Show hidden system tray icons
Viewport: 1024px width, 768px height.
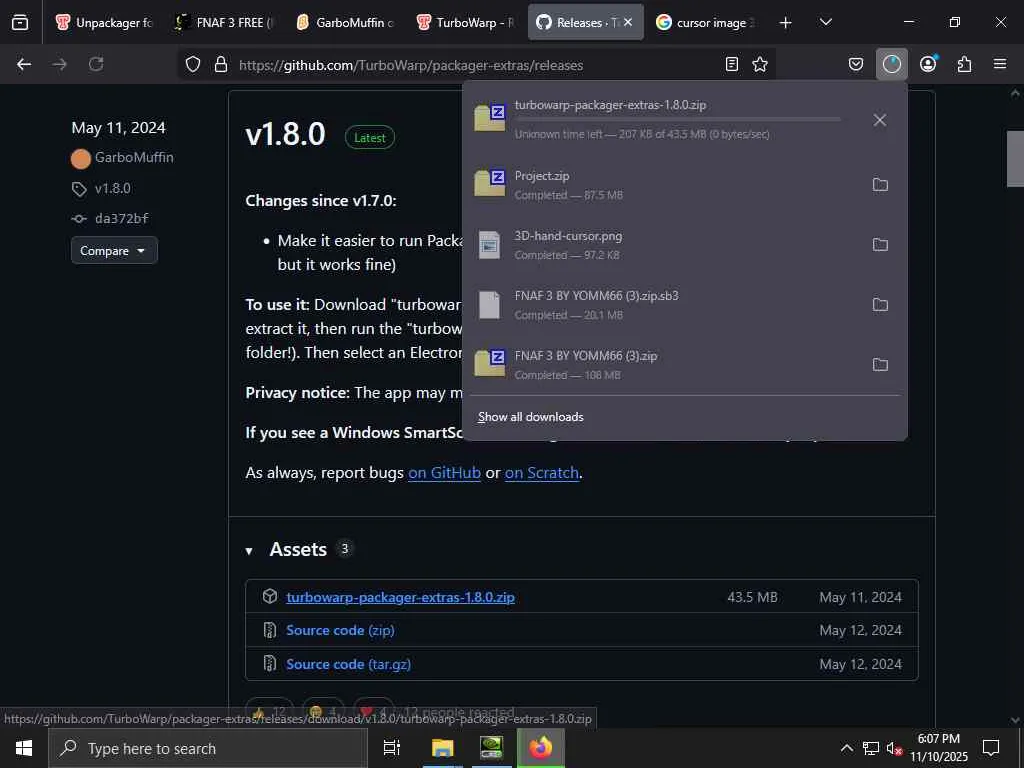846,748
